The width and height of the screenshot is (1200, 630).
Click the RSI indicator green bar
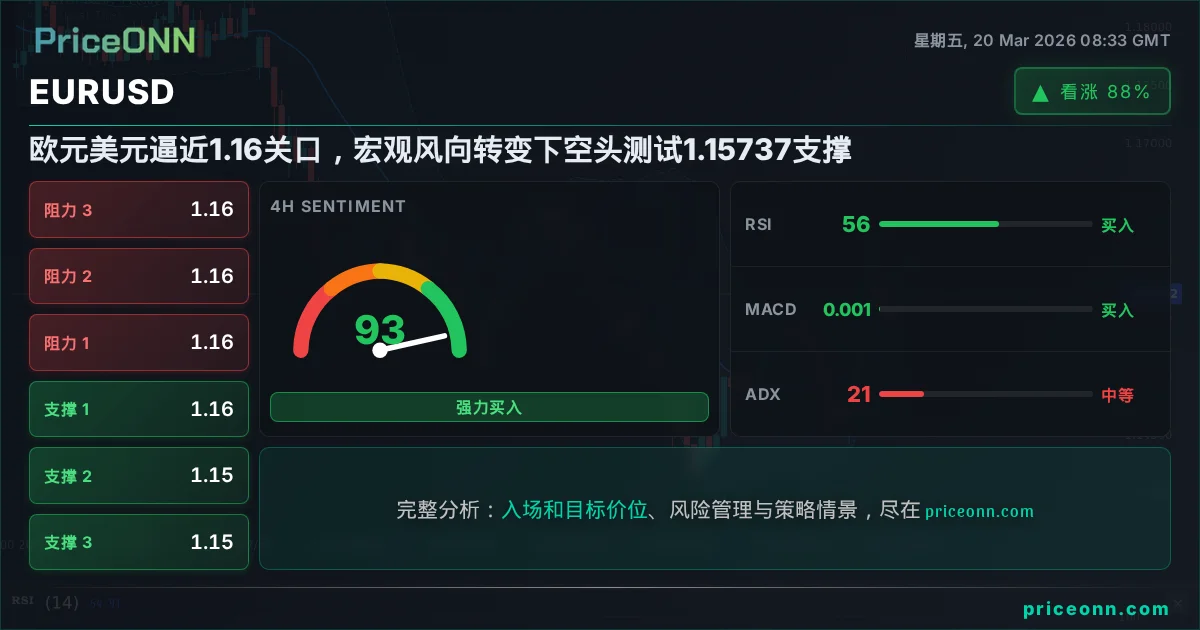tap(938, 224)
